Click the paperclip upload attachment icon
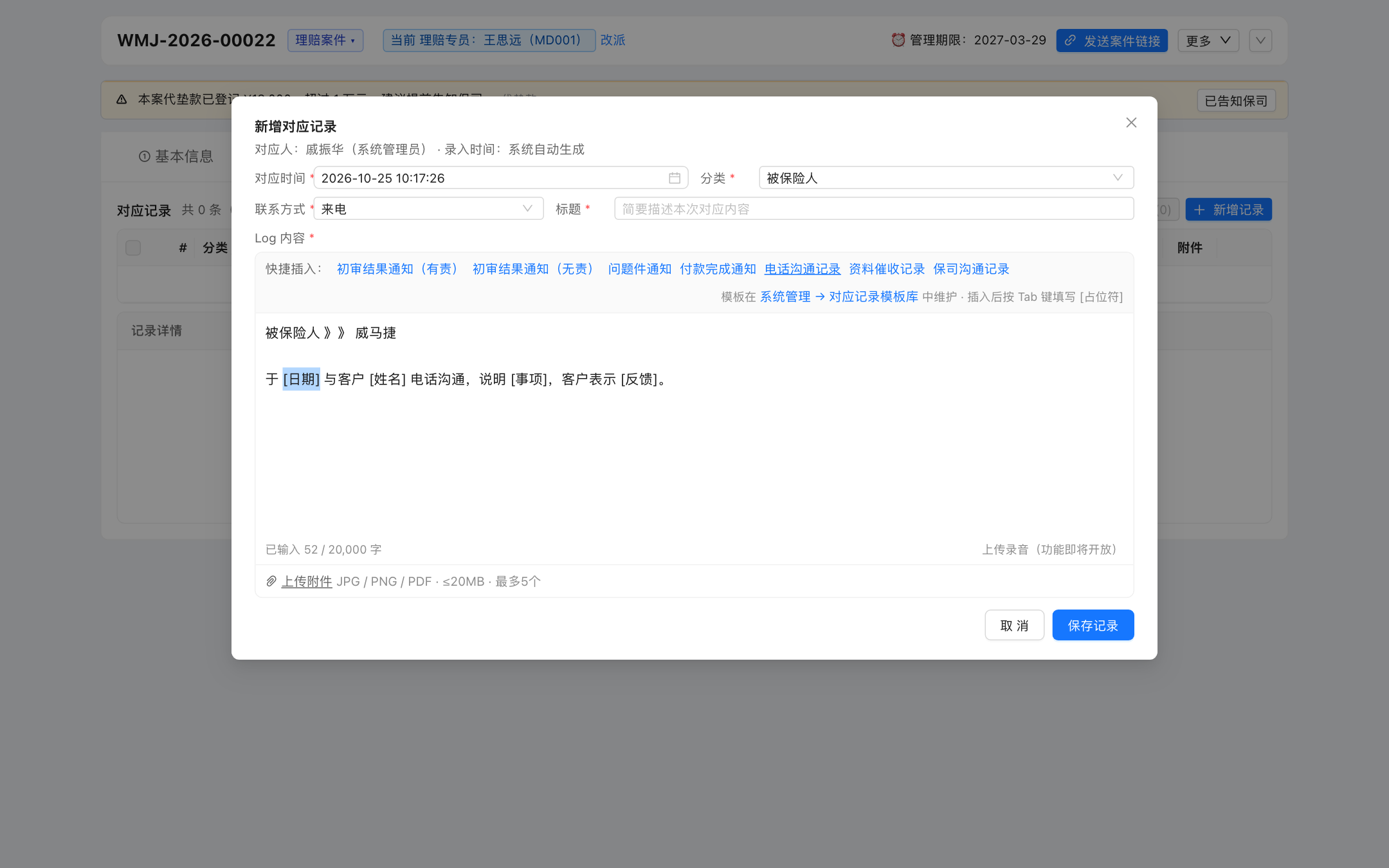 [x=271, y=581]
